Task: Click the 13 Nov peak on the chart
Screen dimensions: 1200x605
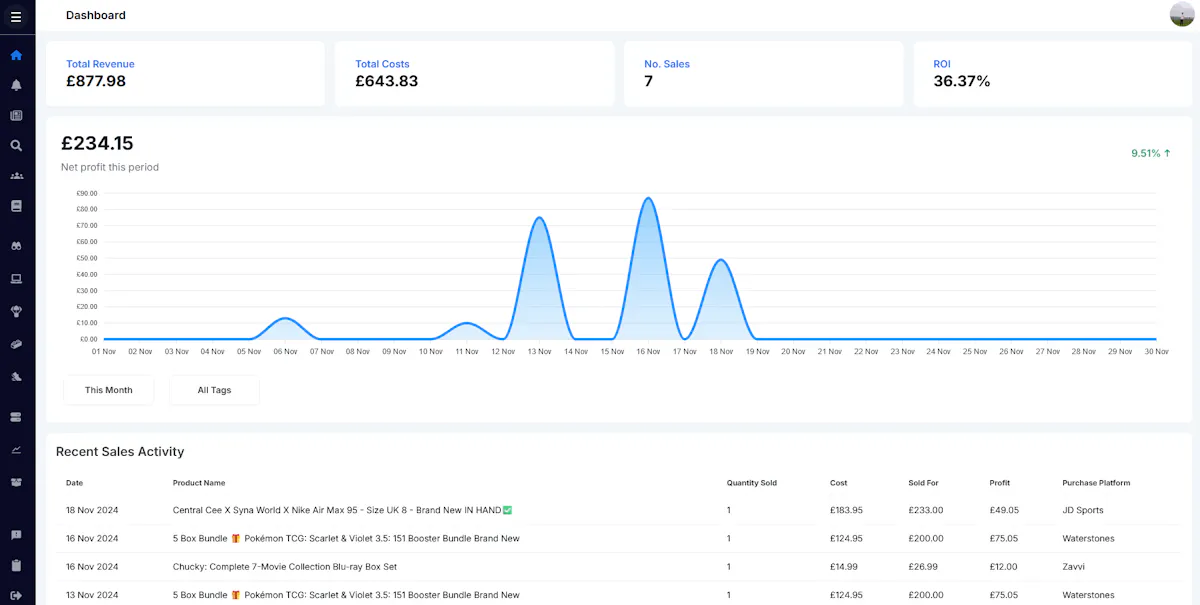Action: click(x=539, y=218)
